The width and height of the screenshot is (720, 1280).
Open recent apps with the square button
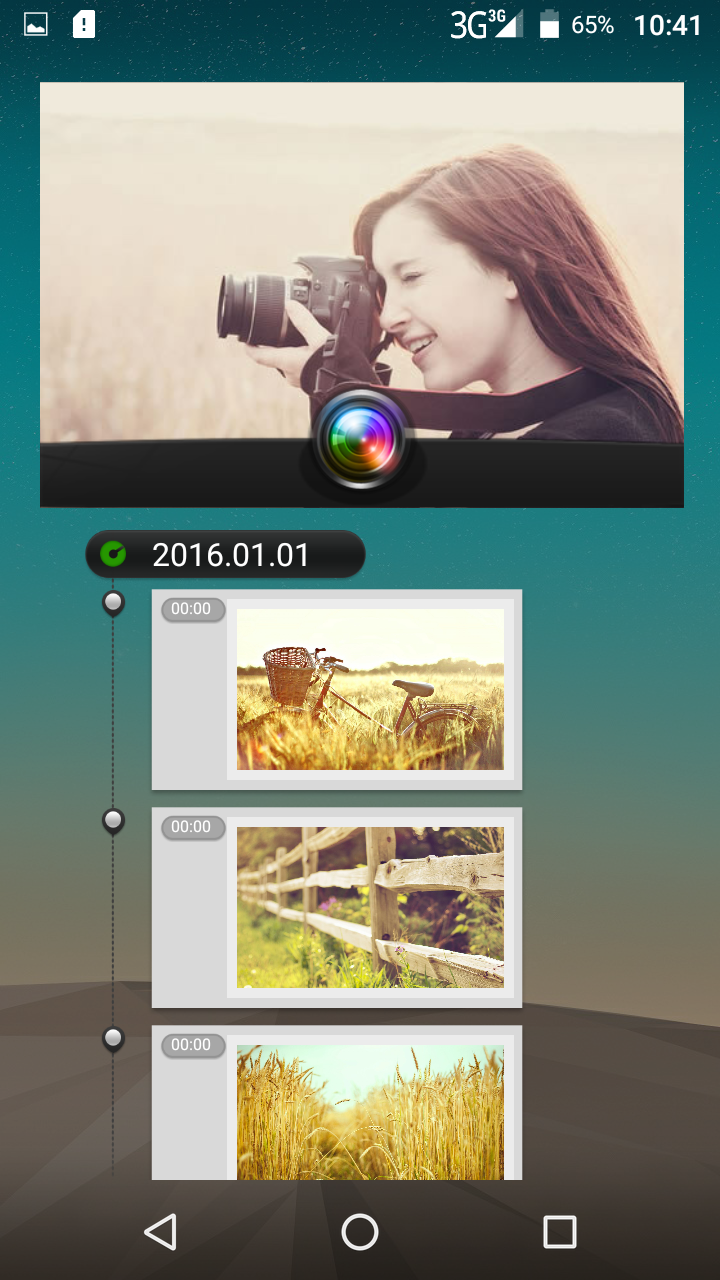coord(559,1232)
